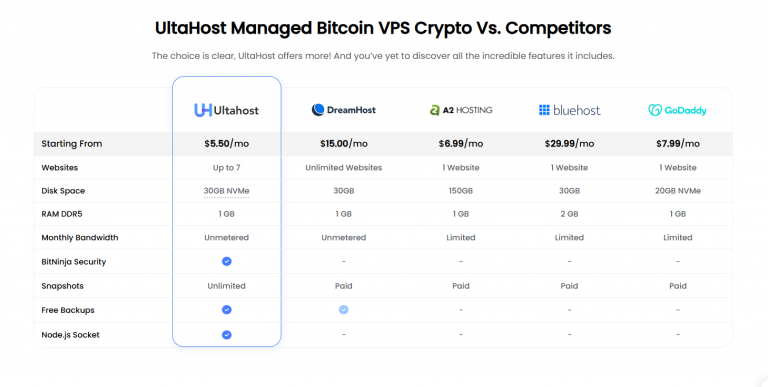Viewport: 768px width, 387px height.
Task: Click bluehost's $29.99/mo starting price
Action: [569, 144]
